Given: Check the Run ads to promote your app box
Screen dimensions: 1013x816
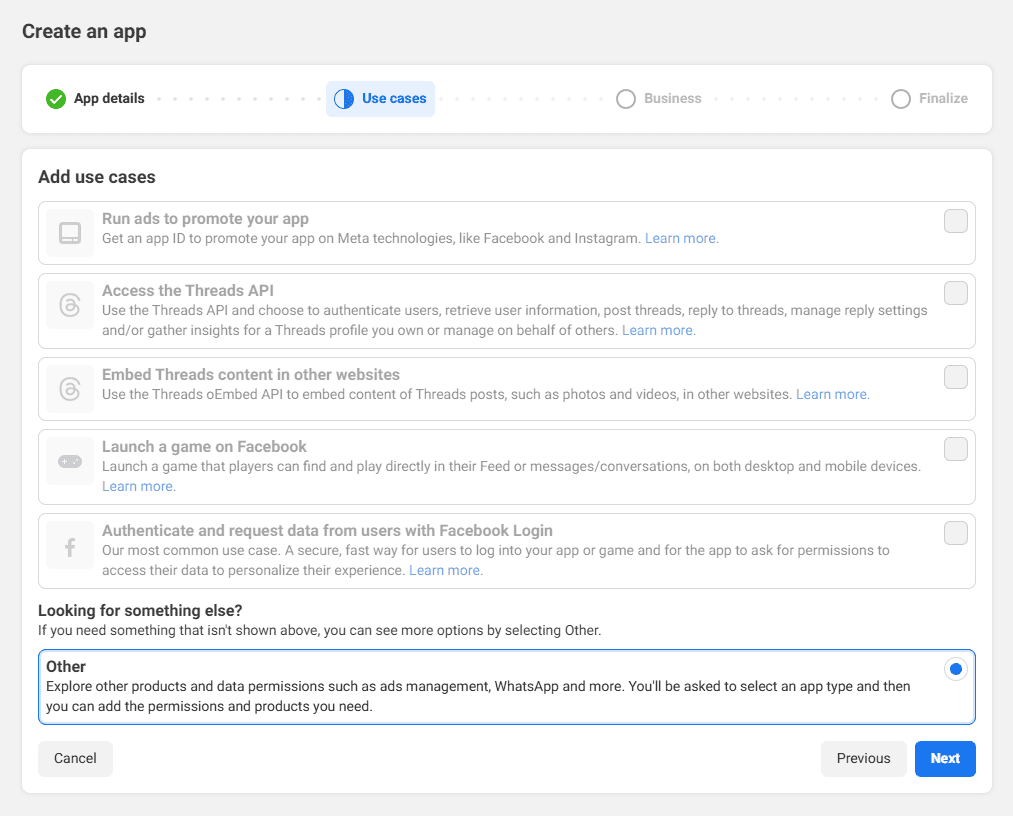Looking at the screenshot, I should pyautogui.click(x=956, y=221).
